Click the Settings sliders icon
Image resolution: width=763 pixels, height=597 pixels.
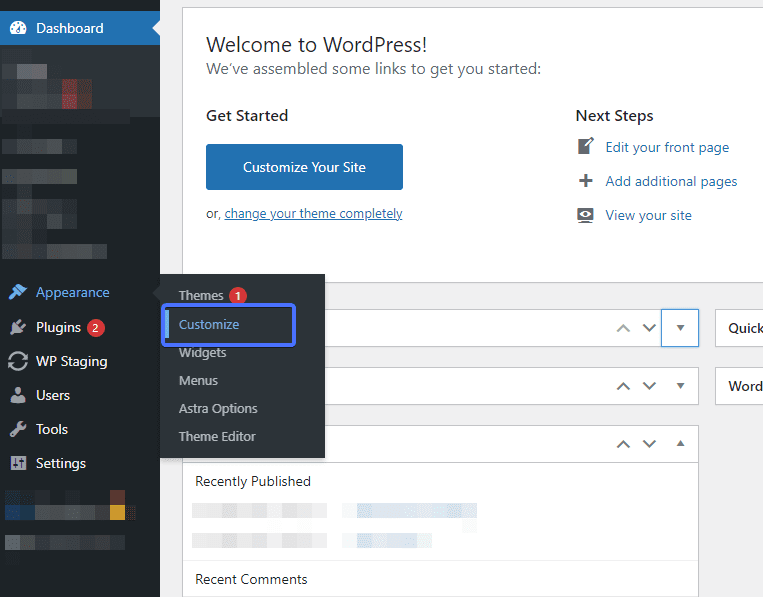[x=18, y=463]
